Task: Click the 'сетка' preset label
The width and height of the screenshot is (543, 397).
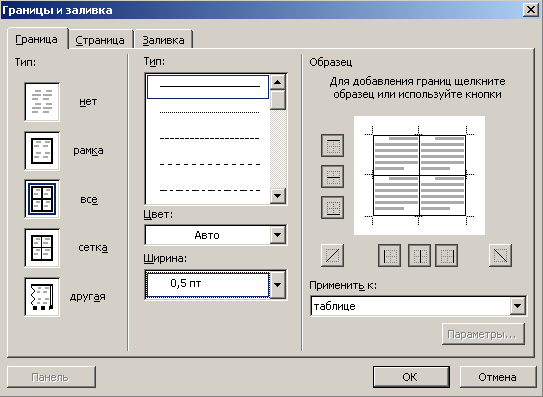Action: (93, 248)
